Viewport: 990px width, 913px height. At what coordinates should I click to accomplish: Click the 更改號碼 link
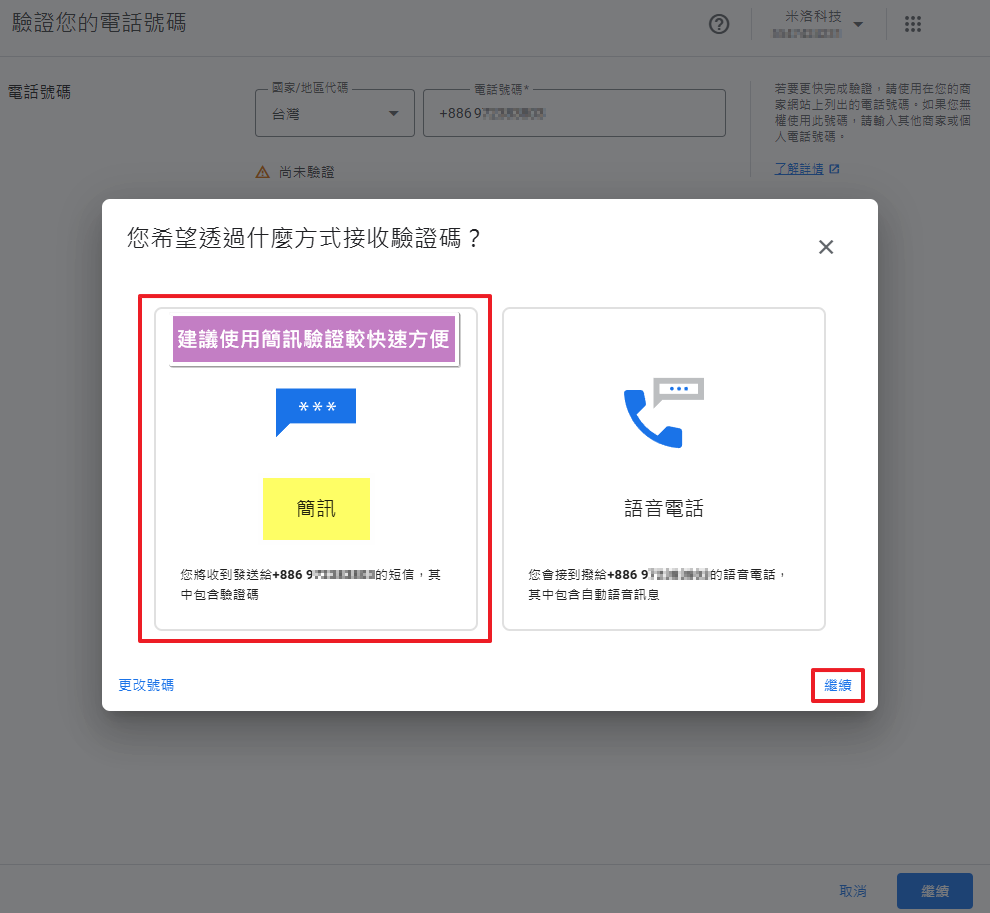click(146, 685)
